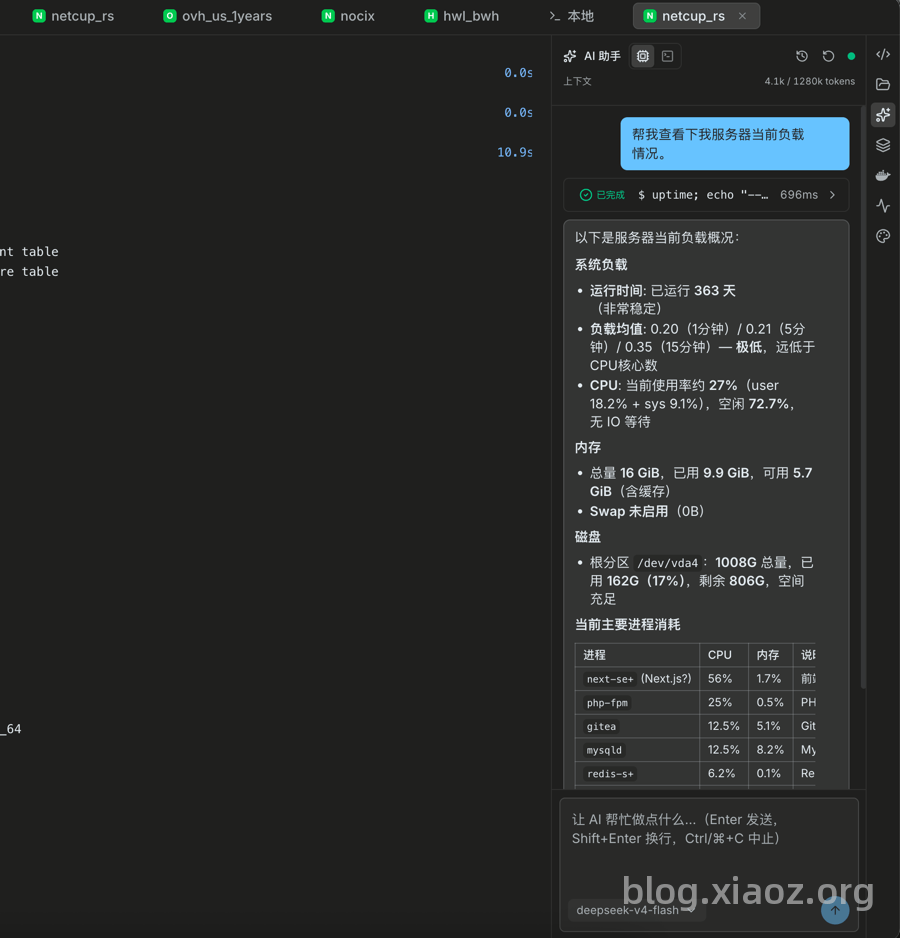This screenshot has width=900, height=938.
Task: Open the code snippets sidebar icon
Action: coord(883,54)
